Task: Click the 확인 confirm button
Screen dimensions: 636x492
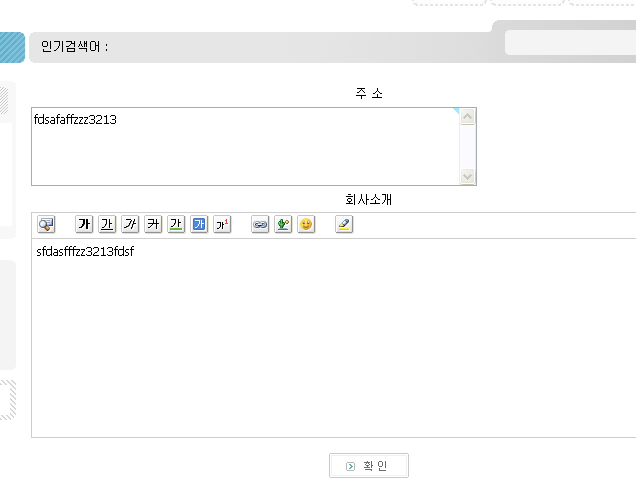Action: click(369, 466)
